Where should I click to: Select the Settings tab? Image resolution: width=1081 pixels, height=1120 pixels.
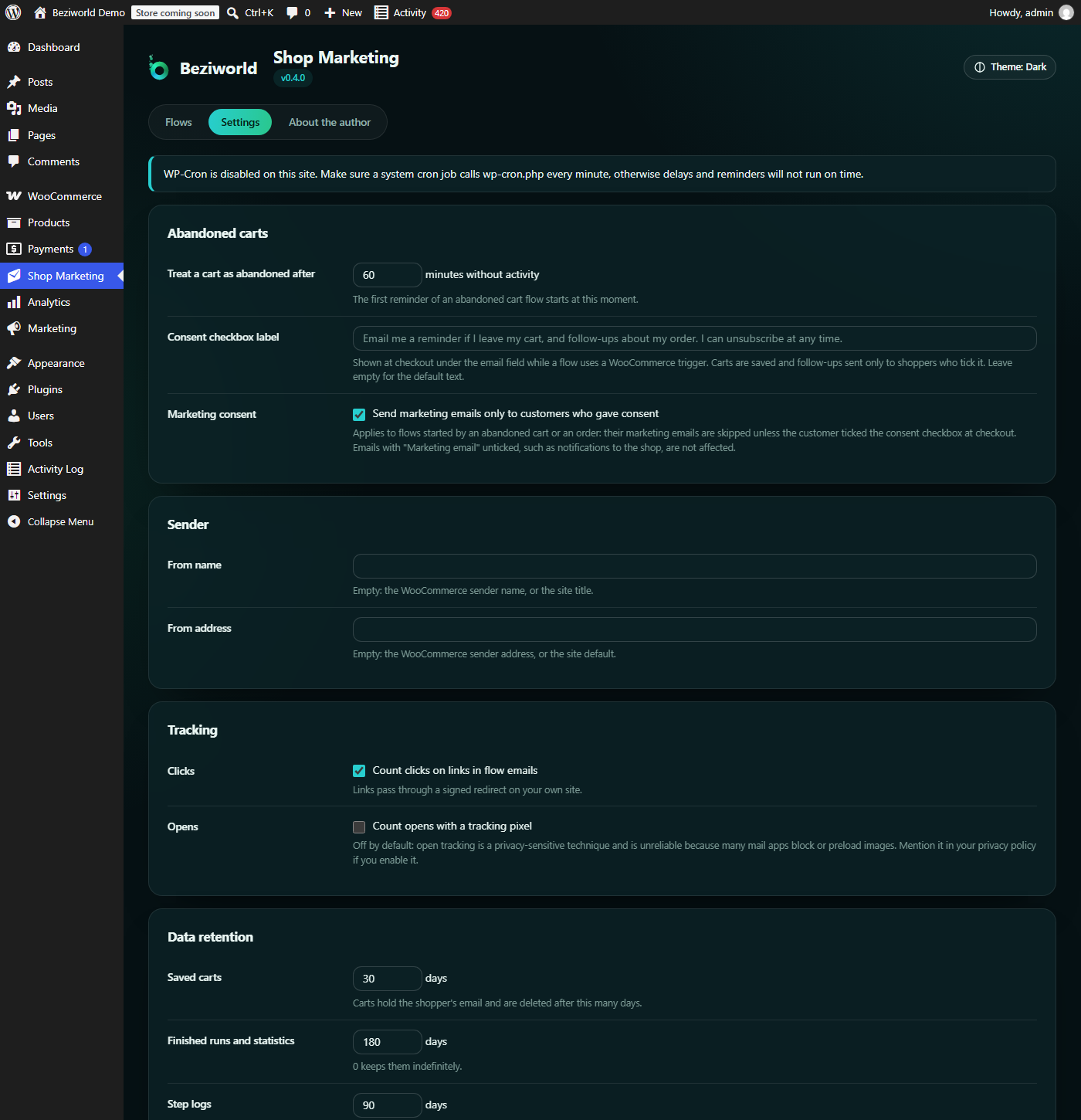pos(240,122)
